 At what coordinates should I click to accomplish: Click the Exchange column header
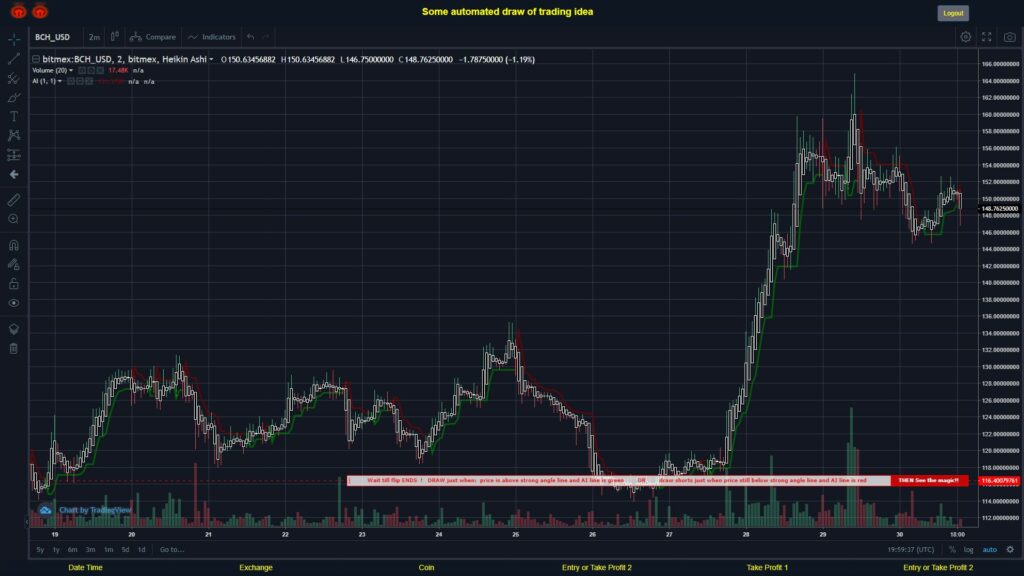(x=256, y=568)
